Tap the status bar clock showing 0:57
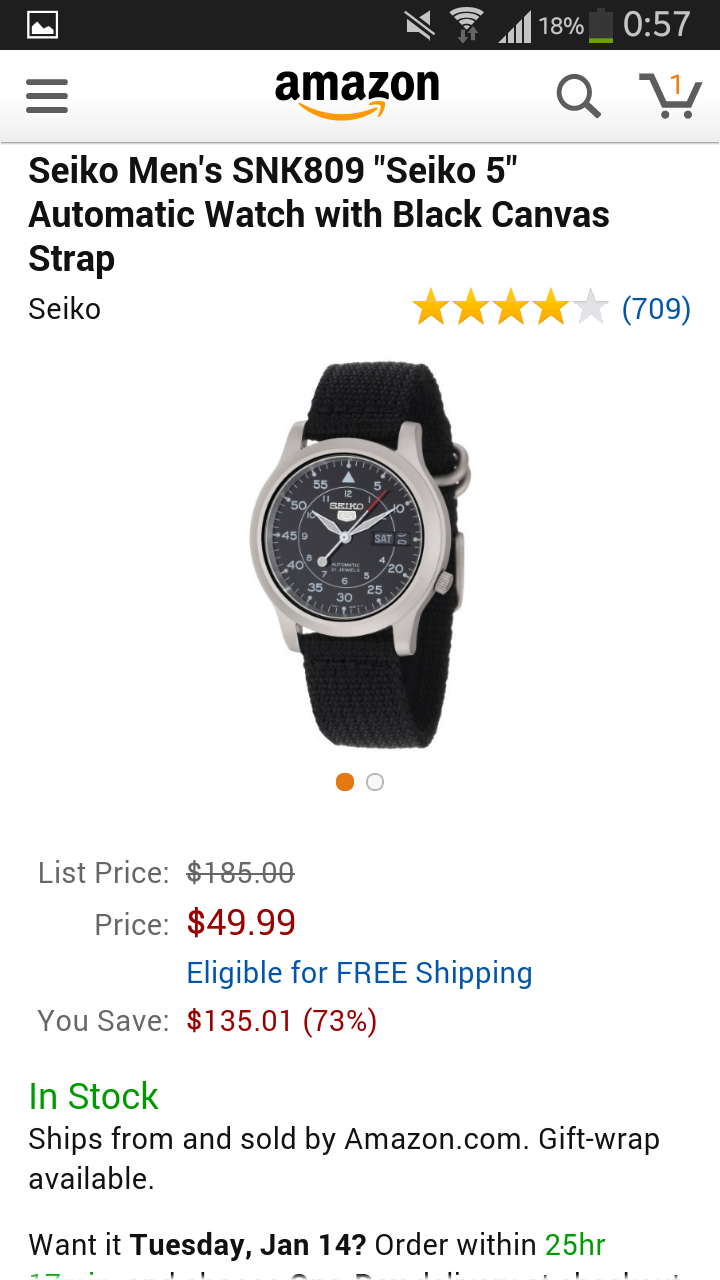This screenshot has height=1280, width=720. coord(657,25)
